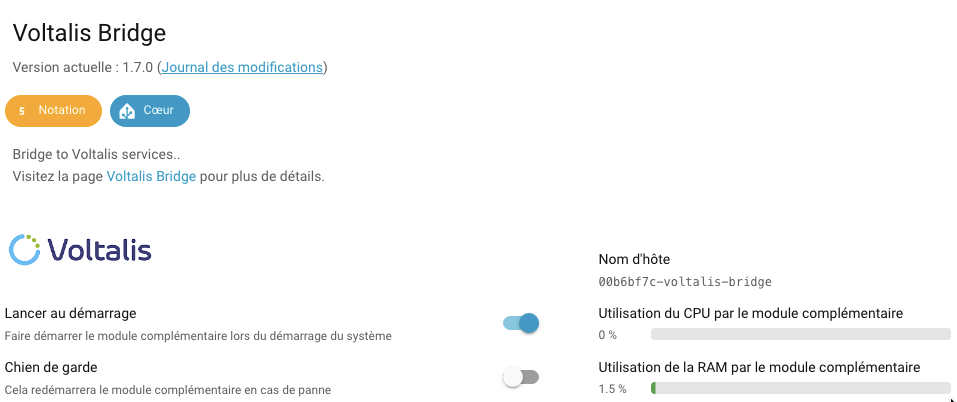This screenshot has width=957, height=402.
Task: Open the Journal des modifications link
Action: [242, 67]
